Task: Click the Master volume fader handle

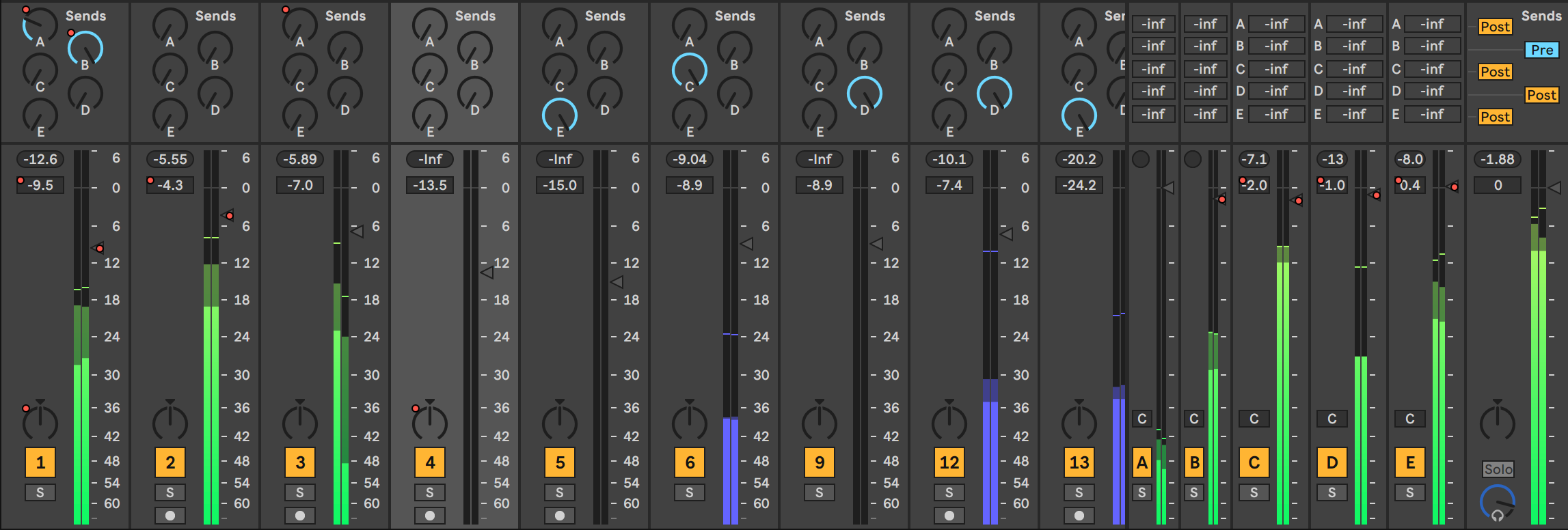Action: pyautogui.click(x=1555, y=187)
